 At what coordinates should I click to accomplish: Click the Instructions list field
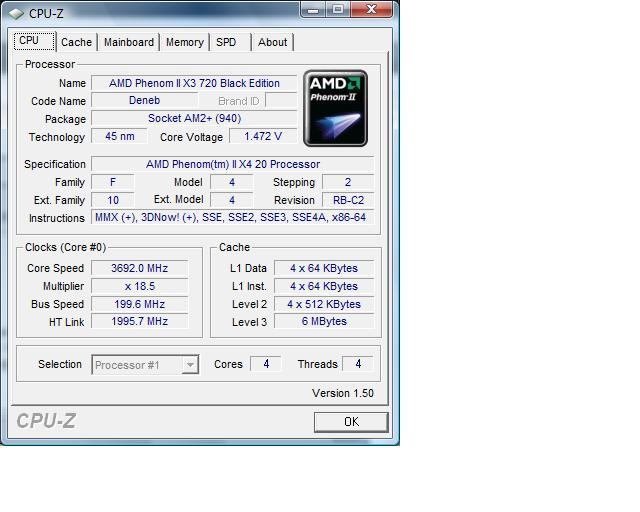pyautogui.click(x=233, y=217)
